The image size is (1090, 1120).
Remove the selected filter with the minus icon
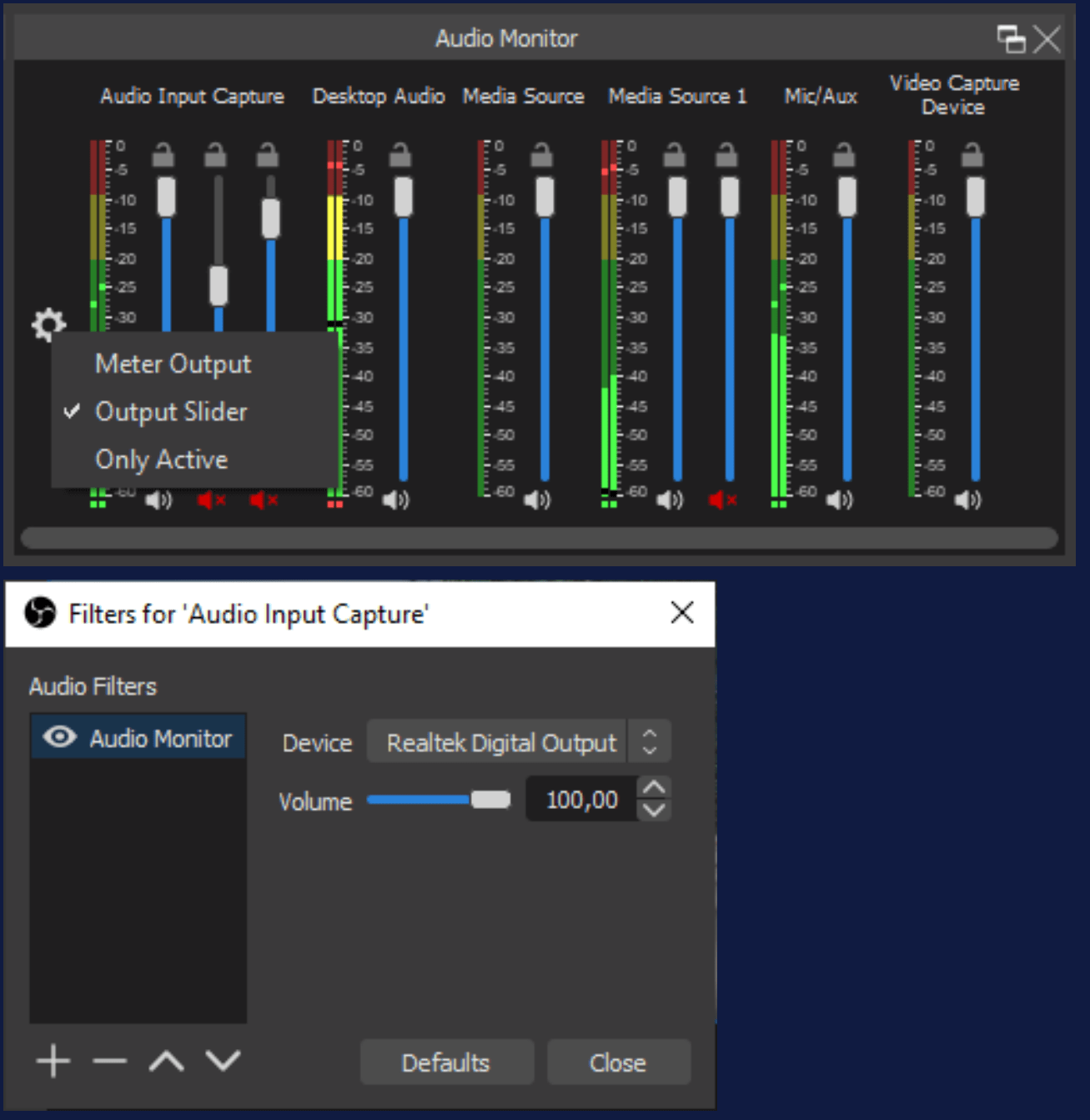(x=109, y=1061)
